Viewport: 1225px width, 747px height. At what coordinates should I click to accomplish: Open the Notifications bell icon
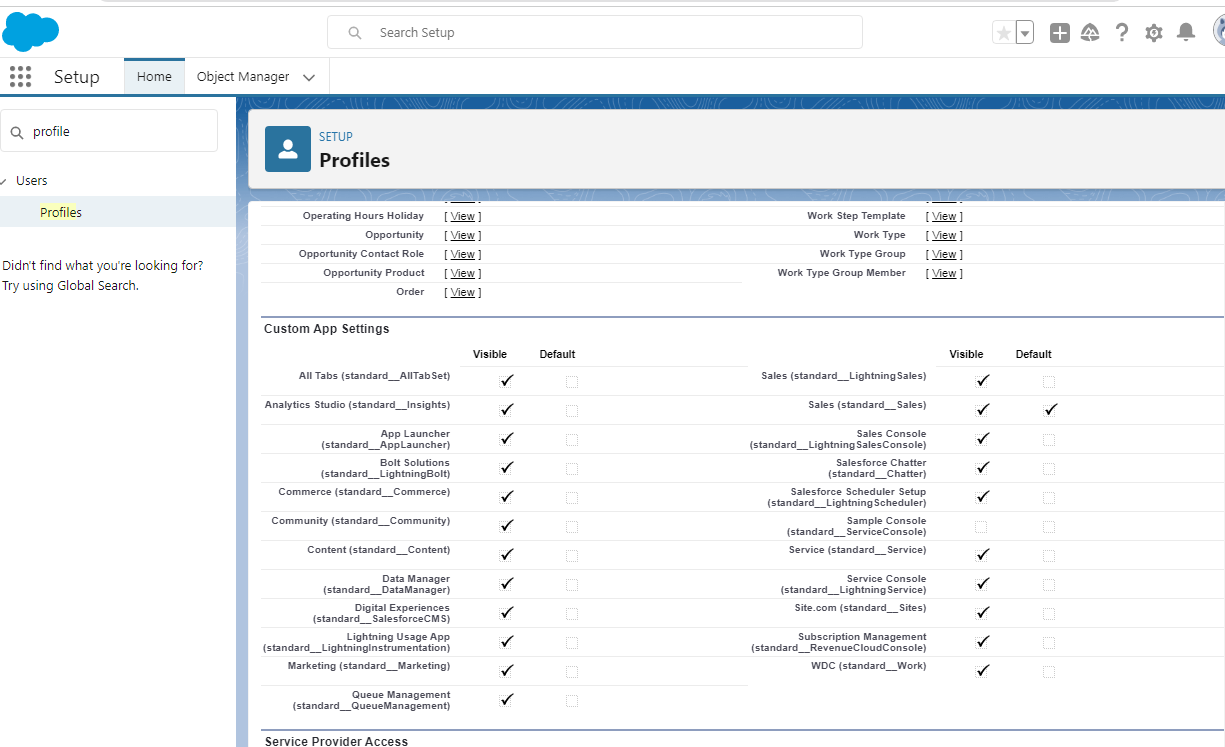tap(1186, 33)
